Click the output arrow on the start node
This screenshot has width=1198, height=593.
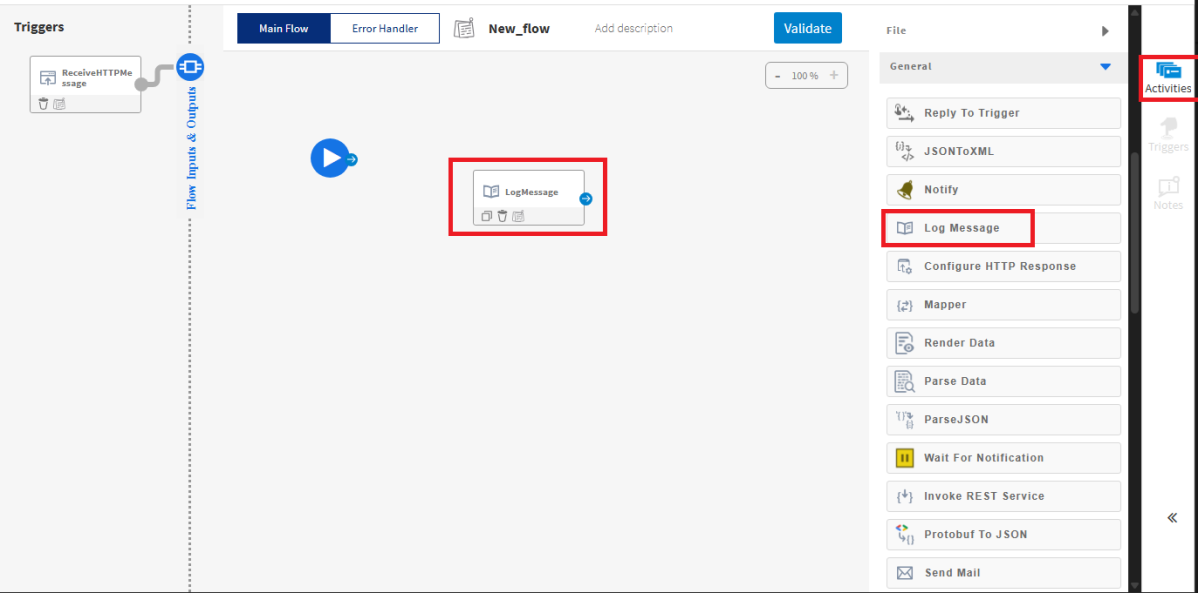[x=351, y=159]
